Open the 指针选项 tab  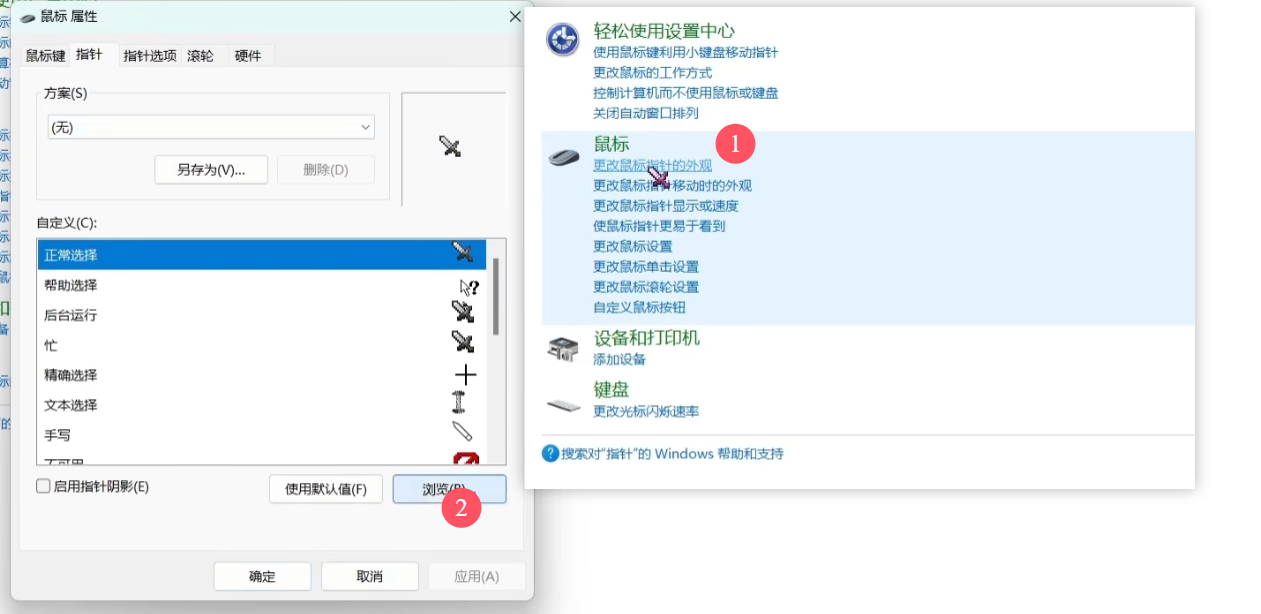click(150, 56)
